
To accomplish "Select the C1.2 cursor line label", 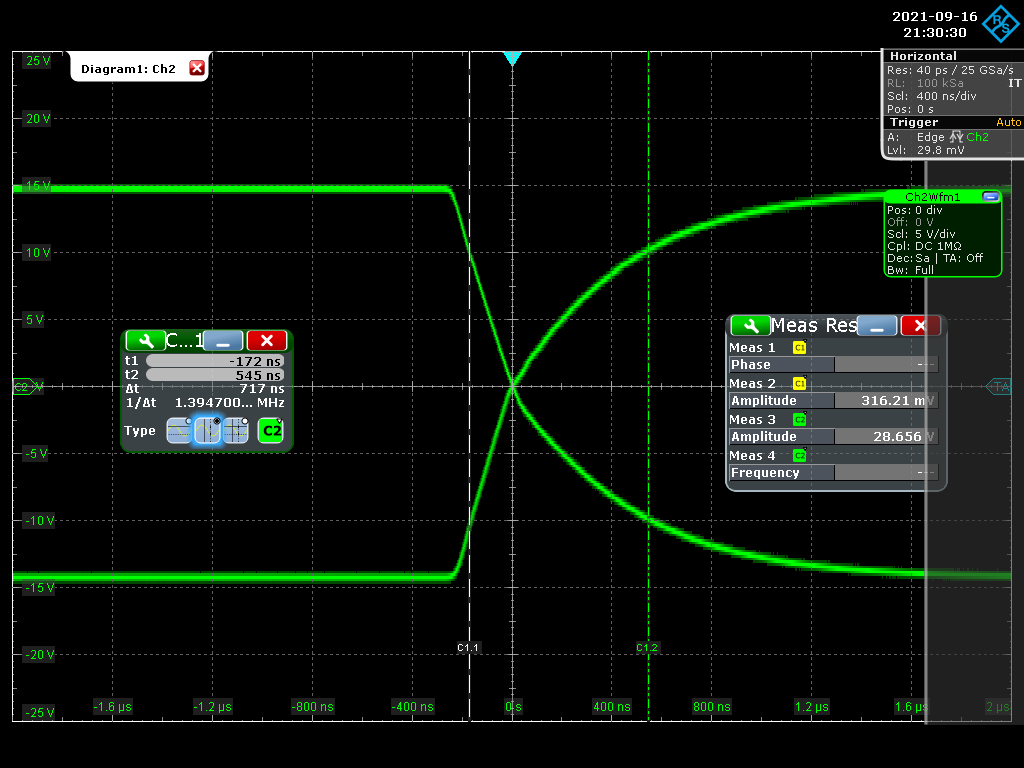I will pos(647,648).
